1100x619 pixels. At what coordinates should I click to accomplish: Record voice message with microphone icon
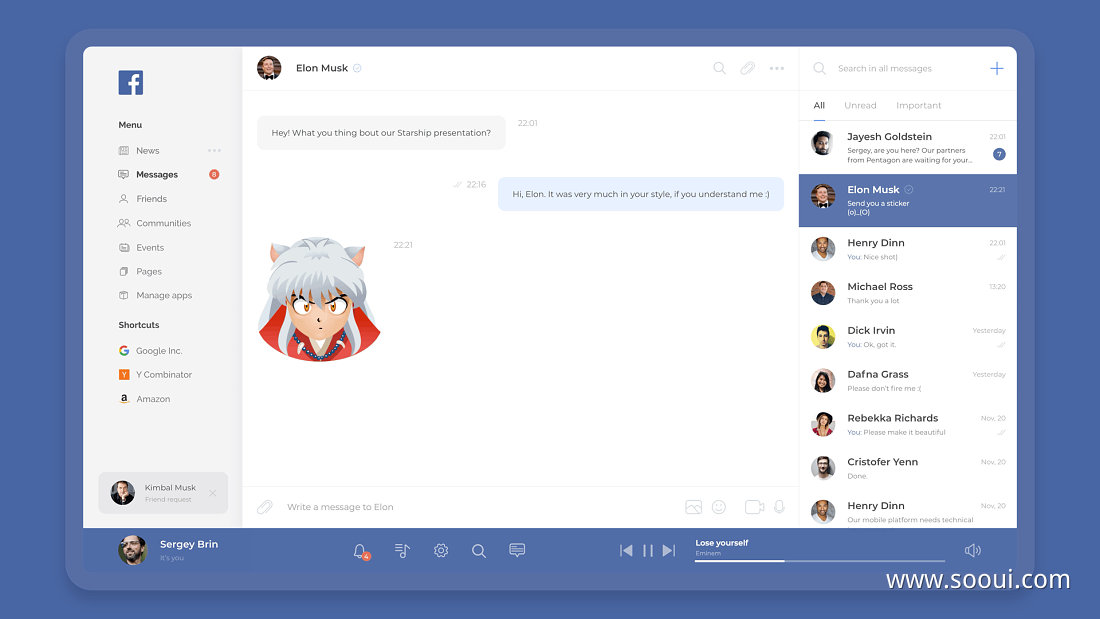click(x=779, y=507)
